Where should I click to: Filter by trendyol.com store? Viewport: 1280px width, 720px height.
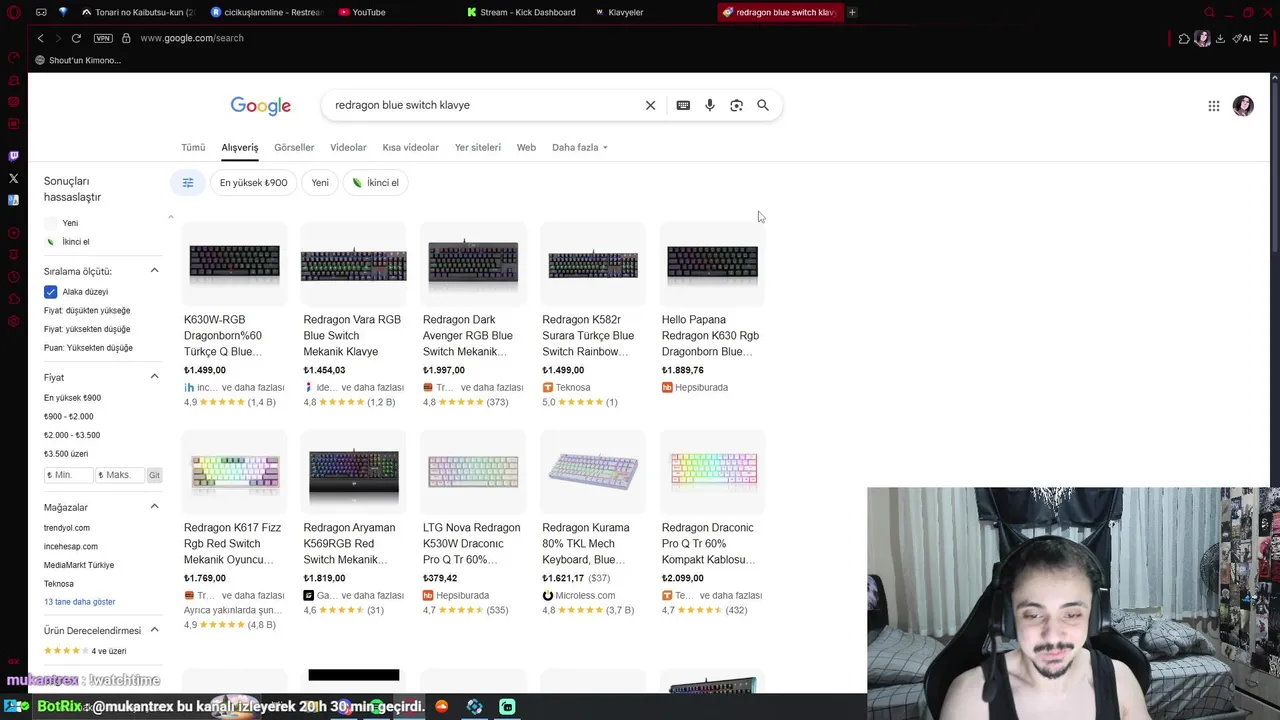click(67, 528)
